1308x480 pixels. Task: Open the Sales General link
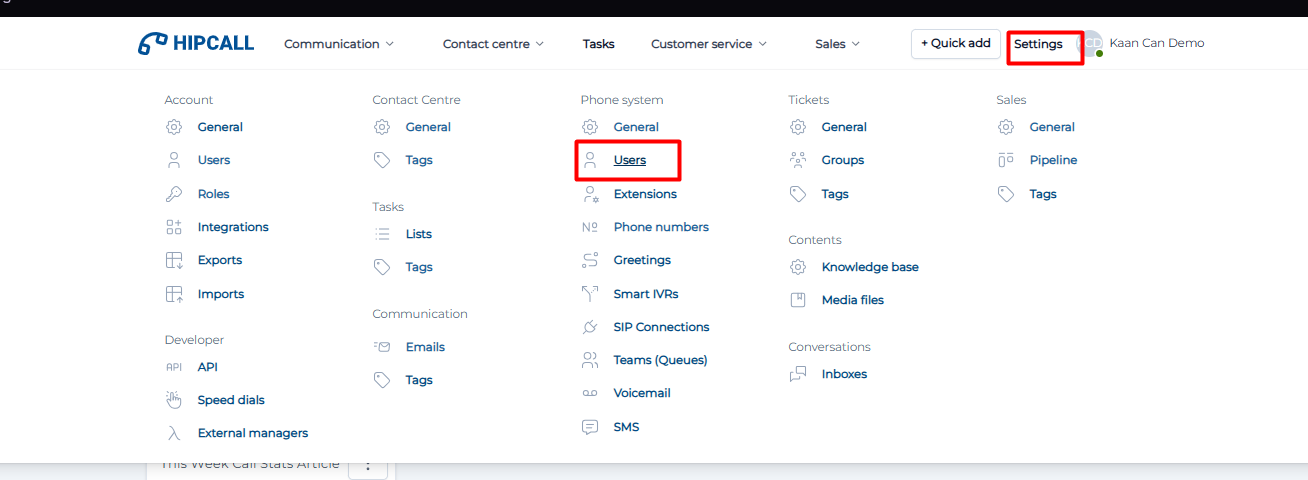point(1052,127)
